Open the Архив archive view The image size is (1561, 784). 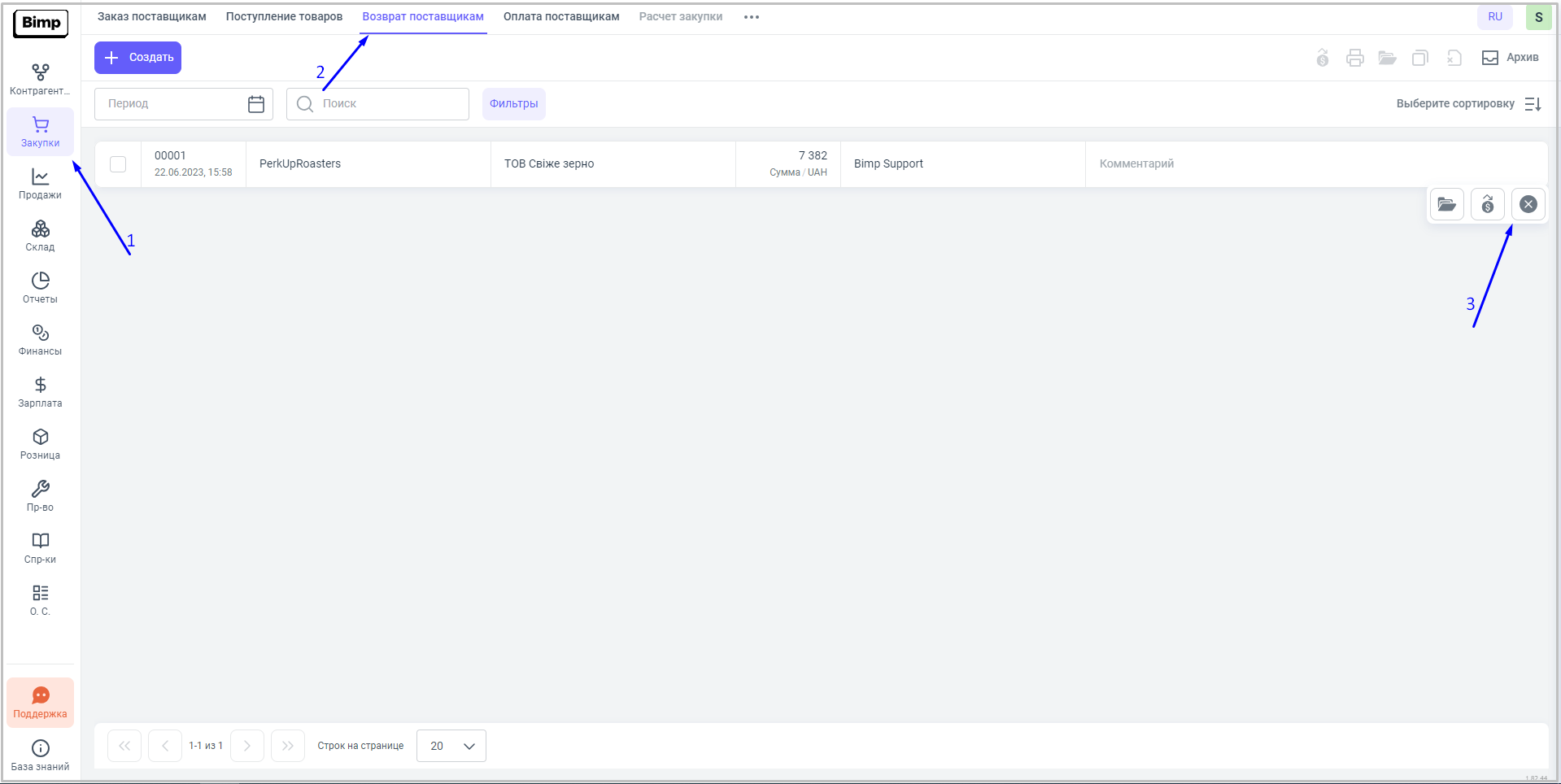point(1510,58)
